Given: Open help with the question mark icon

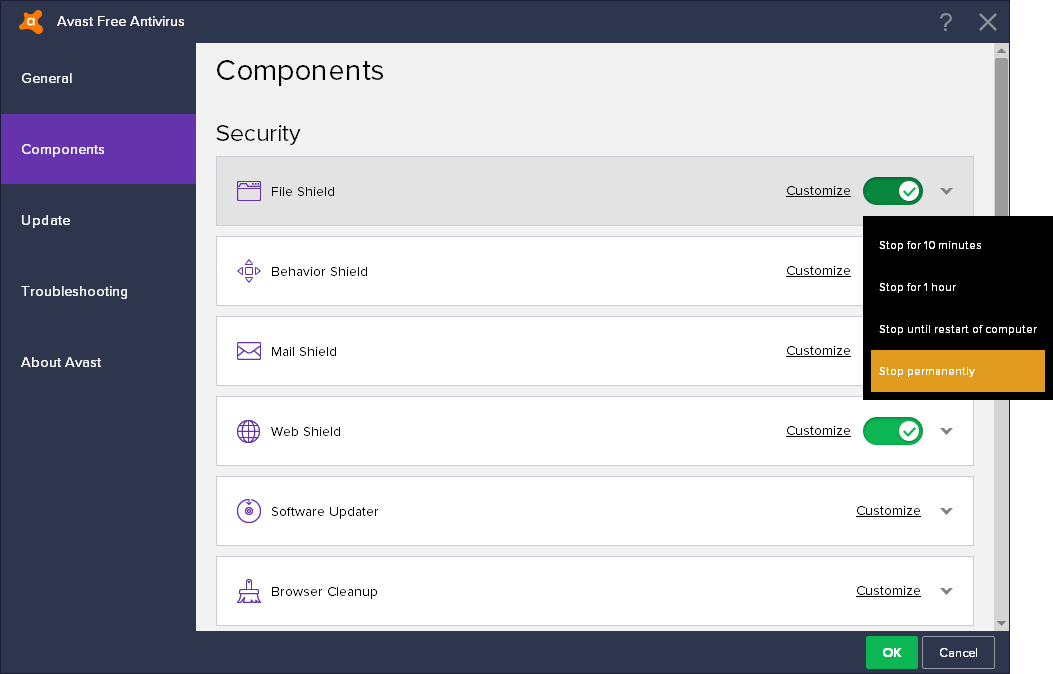Looking at the screenshot, I should (946, 22).
